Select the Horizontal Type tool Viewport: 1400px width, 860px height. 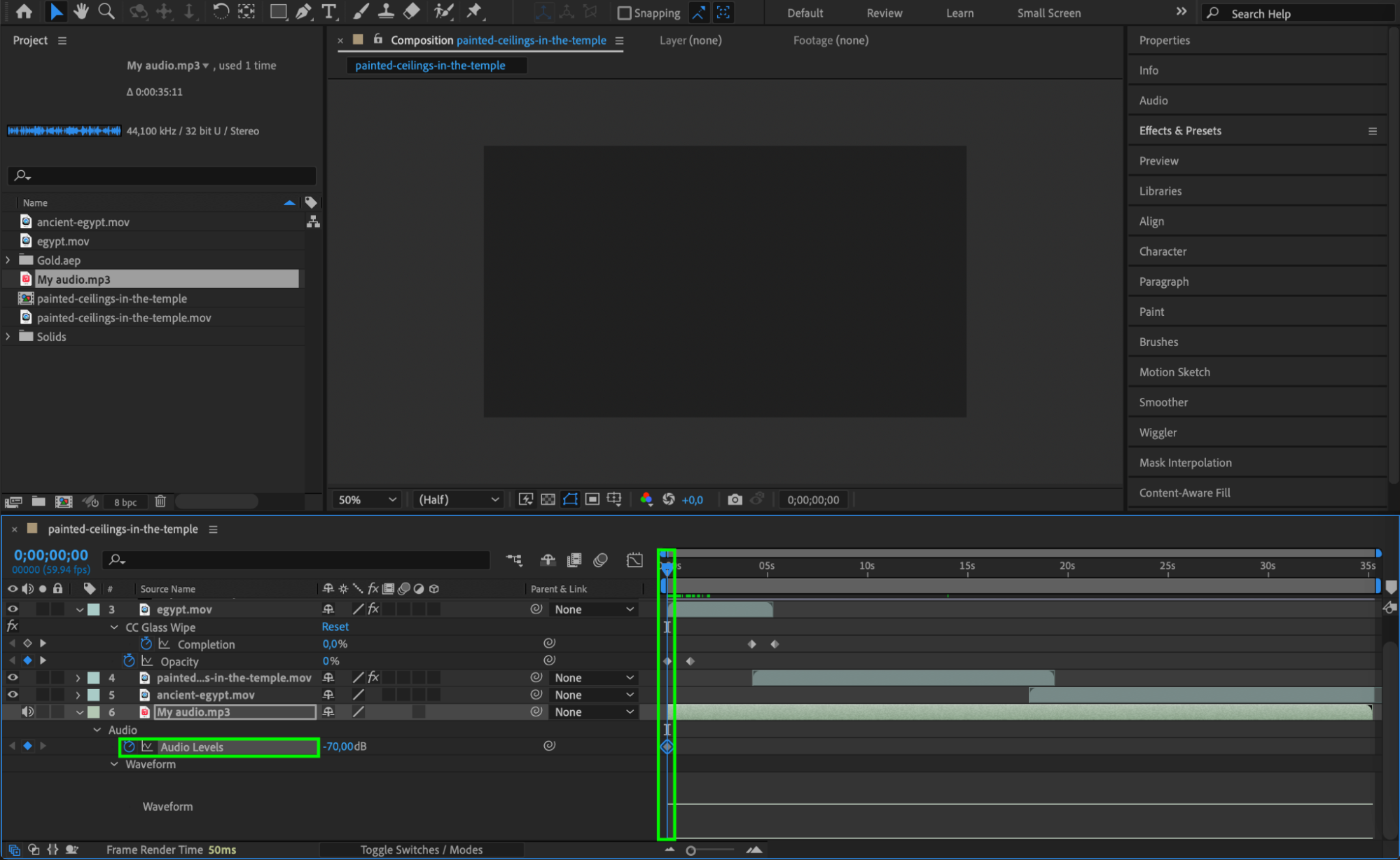[x=328, y=11]
